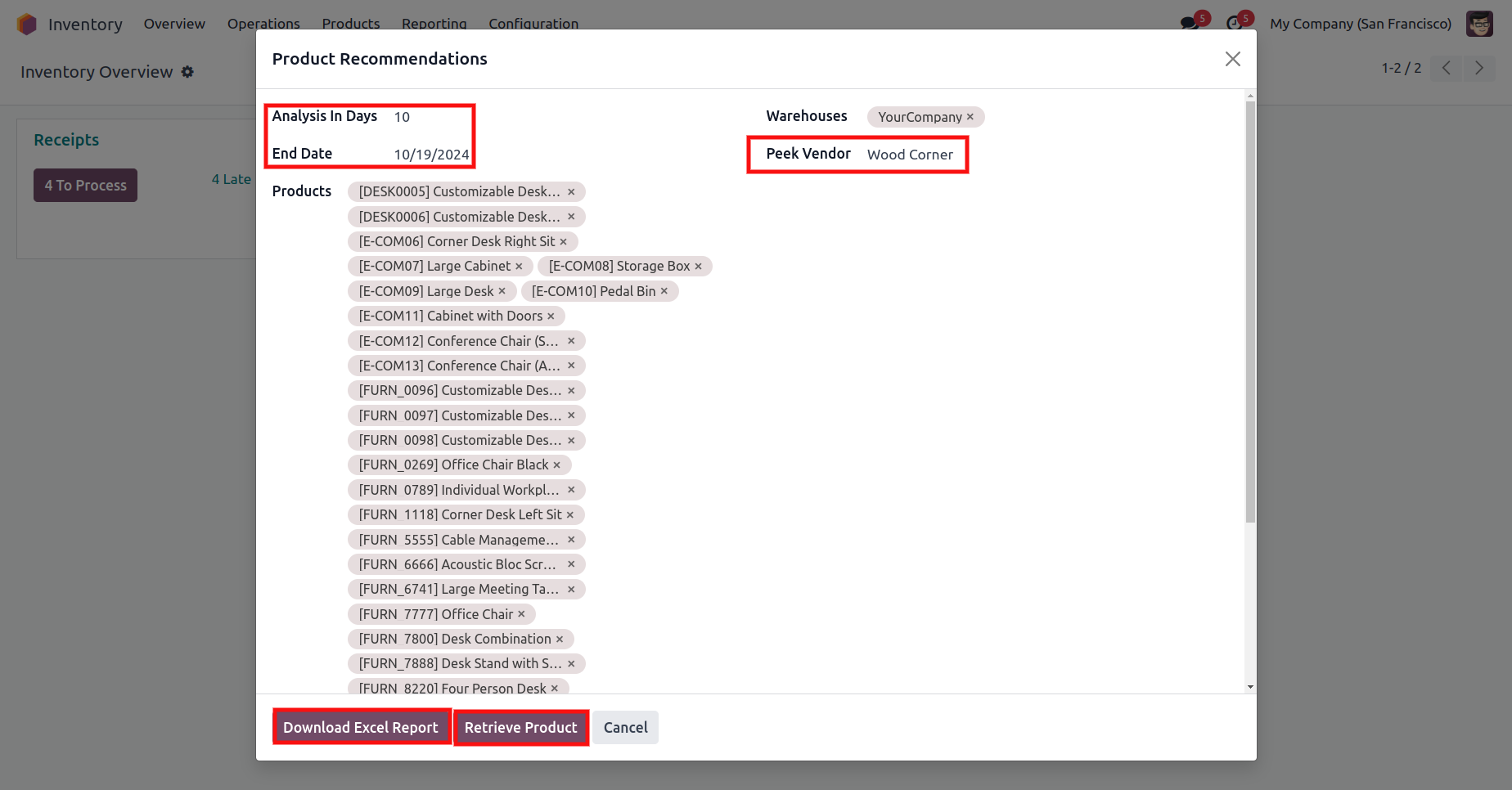Open the activities clock icon
Viewport: 1512px width, 790px height.
point(1235,24)
